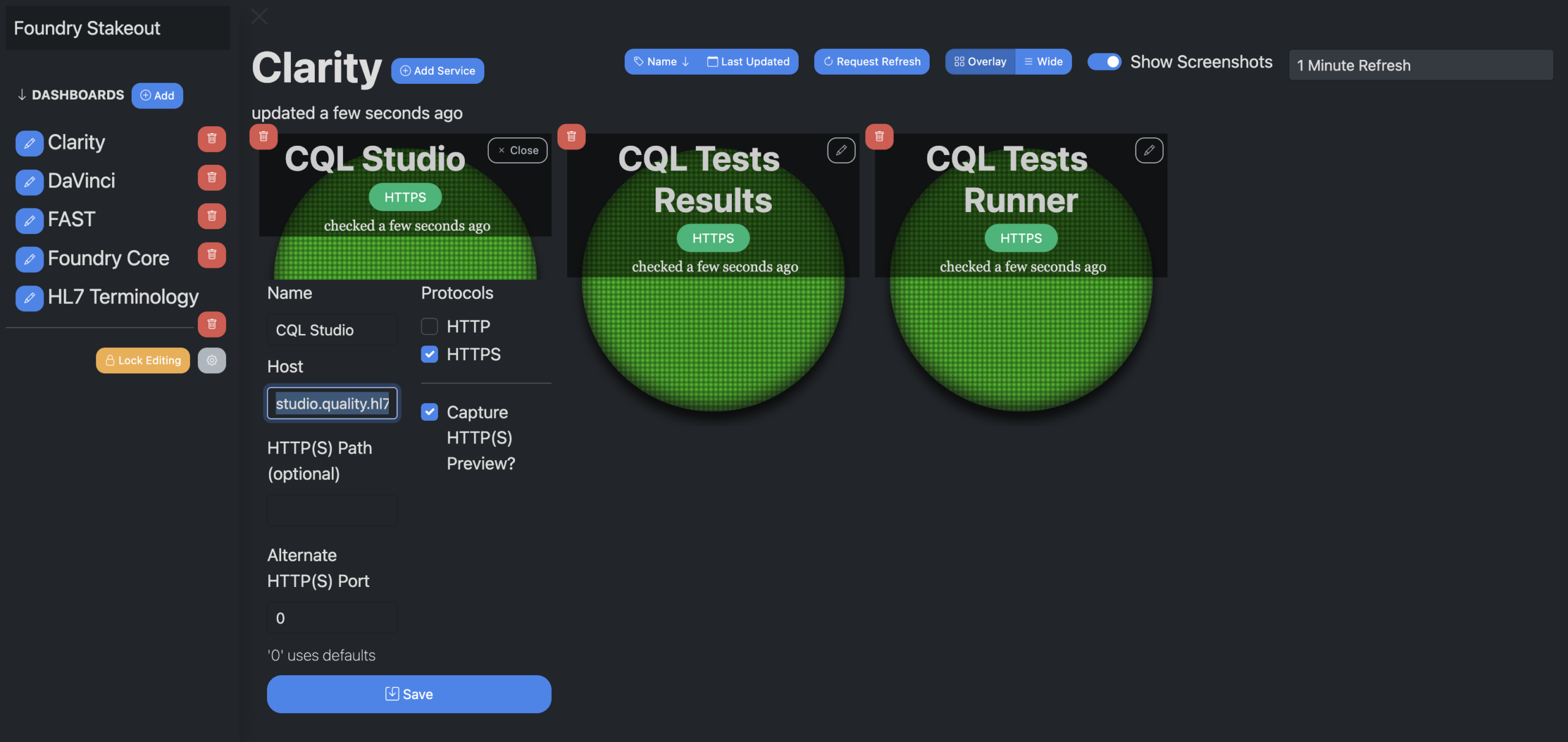Click the X icon at top left of main panel
1568x742 pixels.
[x=259, y=17]
